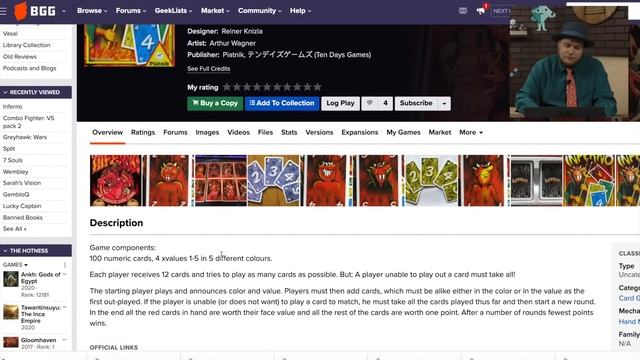Open artist Arthur Wagner link

click(233, 43)
